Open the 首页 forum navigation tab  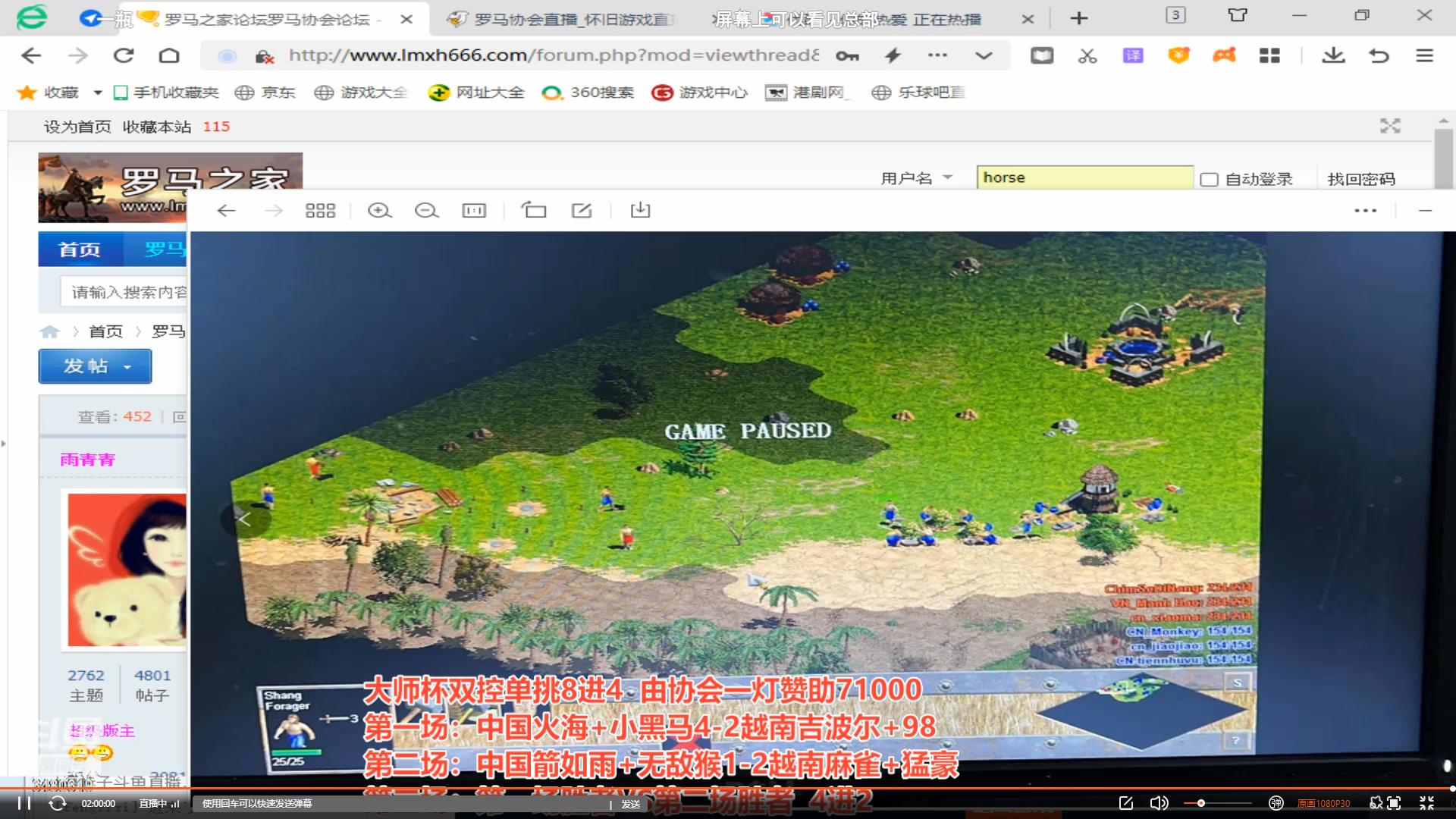[79, 249]
